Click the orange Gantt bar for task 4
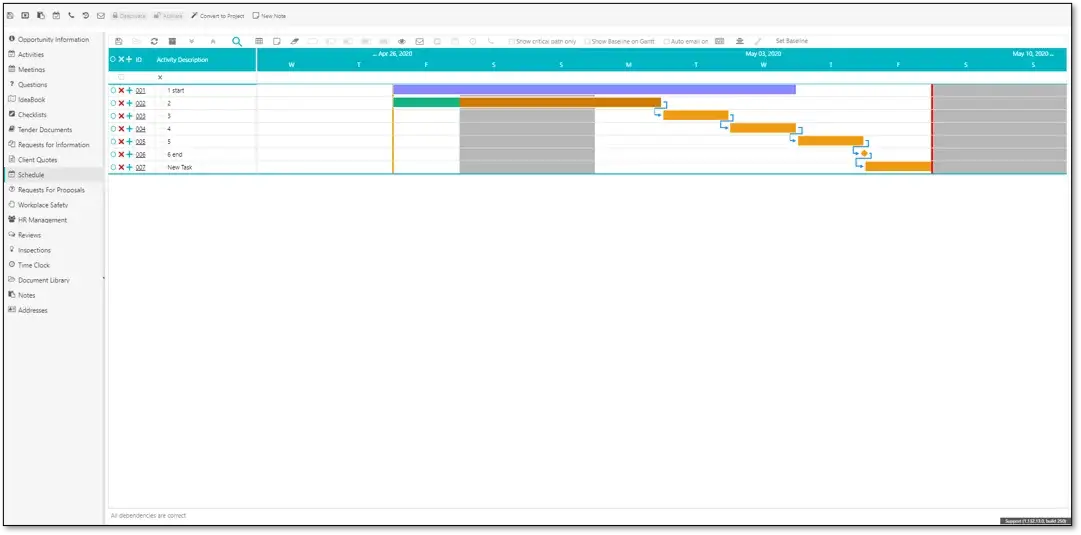 (762, 128)
